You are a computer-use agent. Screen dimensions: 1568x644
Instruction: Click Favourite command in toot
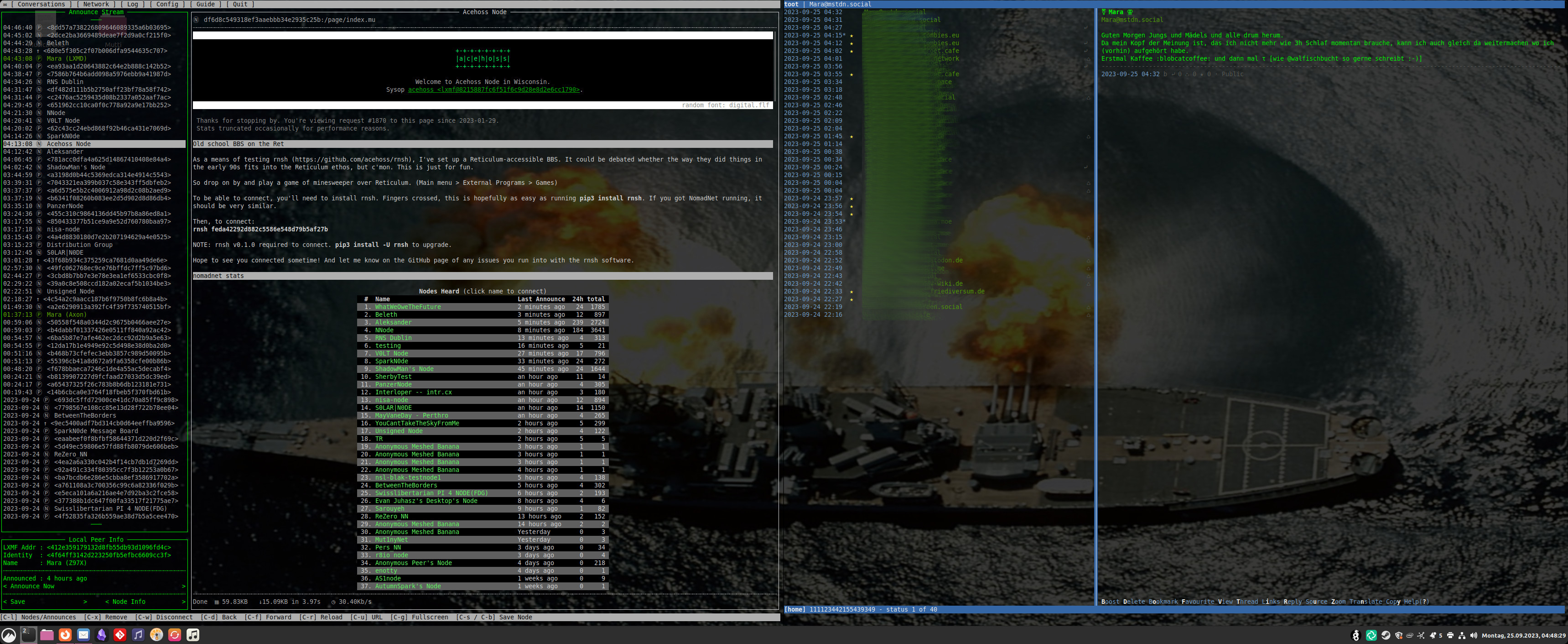[1198, 602]
